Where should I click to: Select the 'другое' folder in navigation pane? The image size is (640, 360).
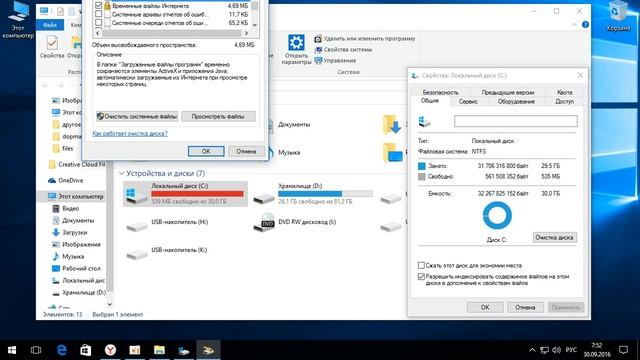tap(67, 124)
